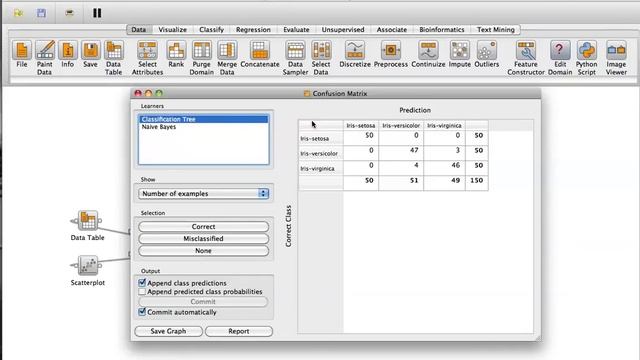Add the Edit Domain widget
The image size is (640, 360).
pyautogui.click(x=560, y=50)
